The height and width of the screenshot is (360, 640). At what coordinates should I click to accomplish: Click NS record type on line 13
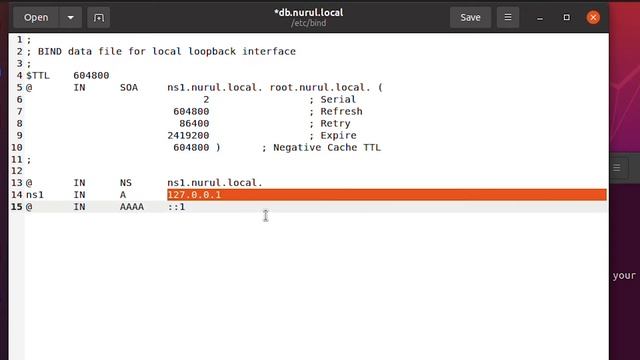(126, 183)
